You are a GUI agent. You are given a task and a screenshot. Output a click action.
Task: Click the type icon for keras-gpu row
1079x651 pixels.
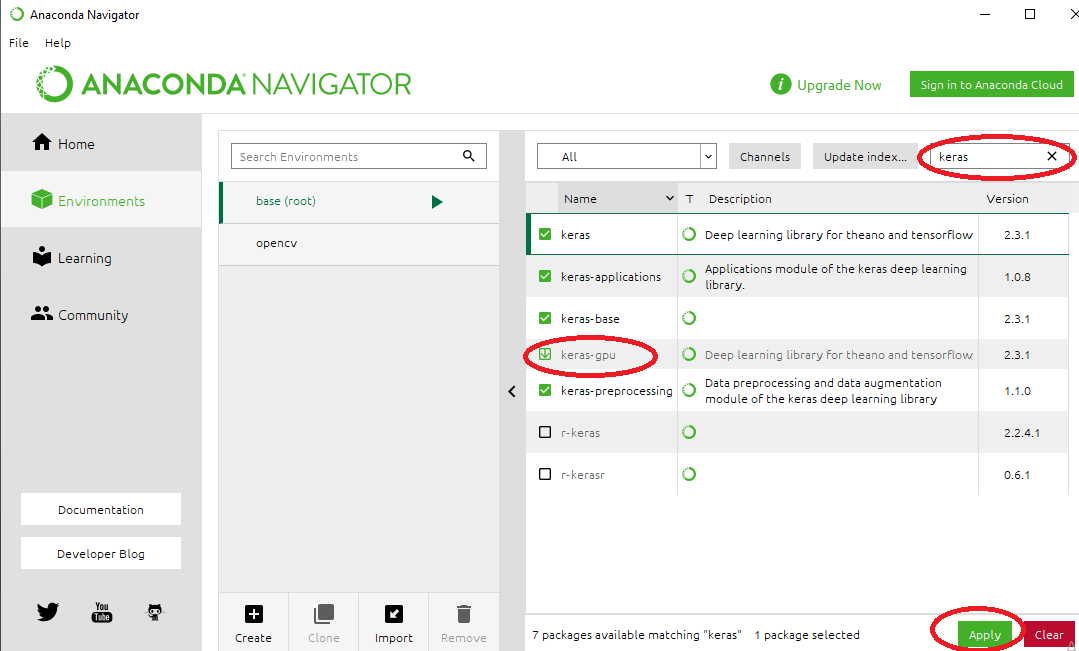click(x=689, y=354)
